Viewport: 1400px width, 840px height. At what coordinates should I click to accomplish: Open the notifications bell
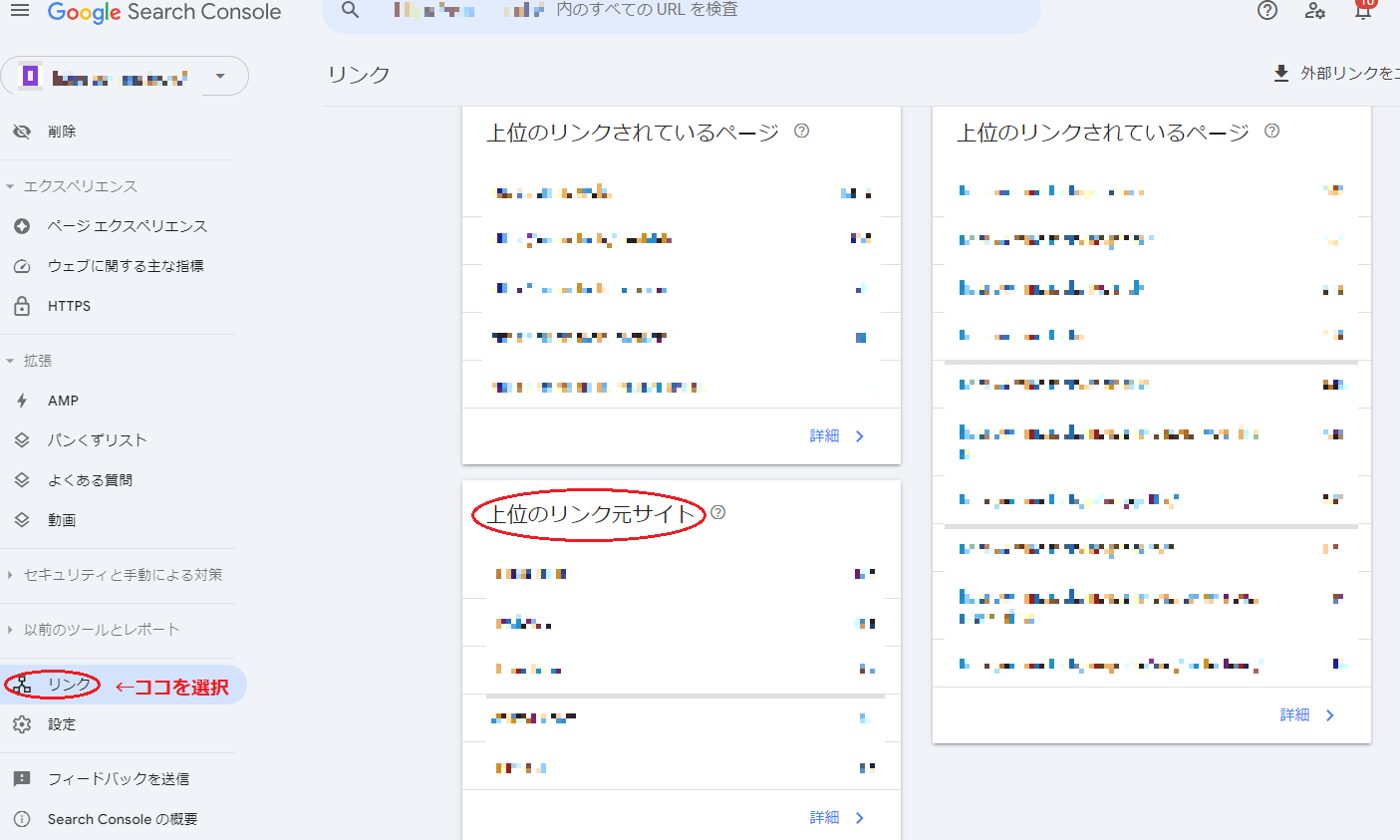1363,11
